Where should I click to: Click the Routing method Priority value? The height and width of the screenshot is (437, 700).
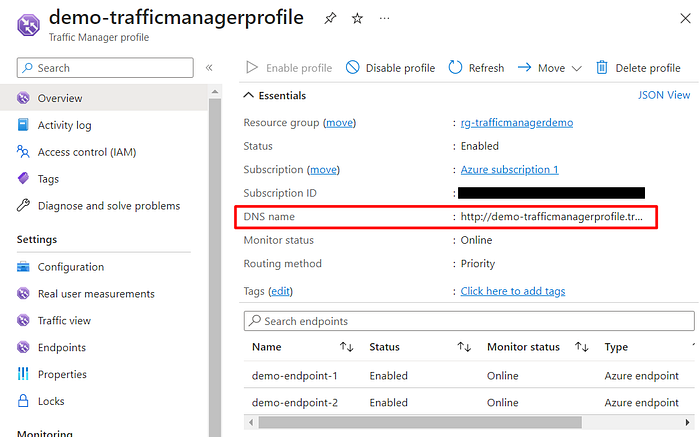pos(478,264)
